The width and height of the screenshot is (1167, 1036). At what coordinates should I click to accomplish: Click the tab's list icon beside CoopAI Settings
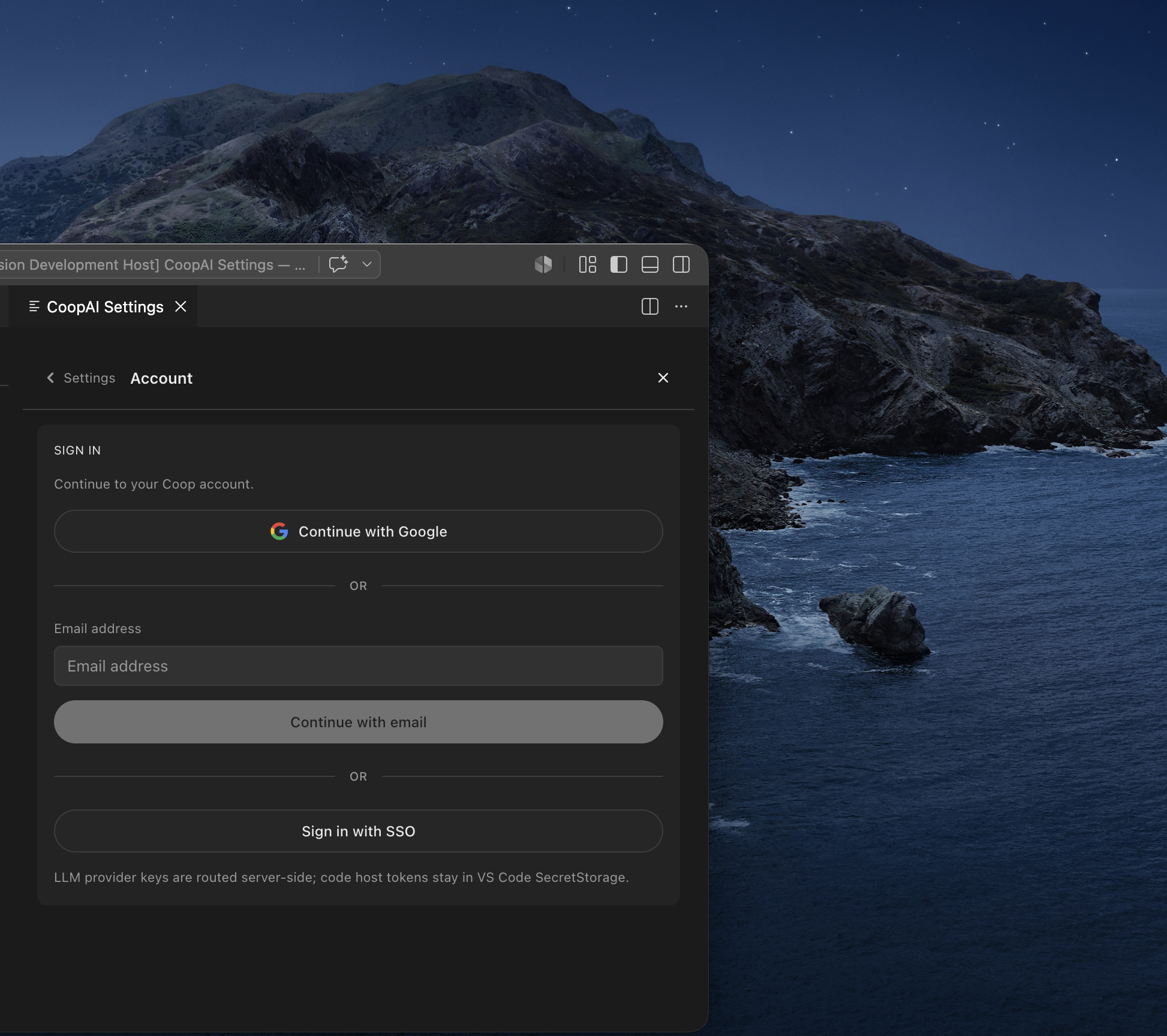coord(34,306)
